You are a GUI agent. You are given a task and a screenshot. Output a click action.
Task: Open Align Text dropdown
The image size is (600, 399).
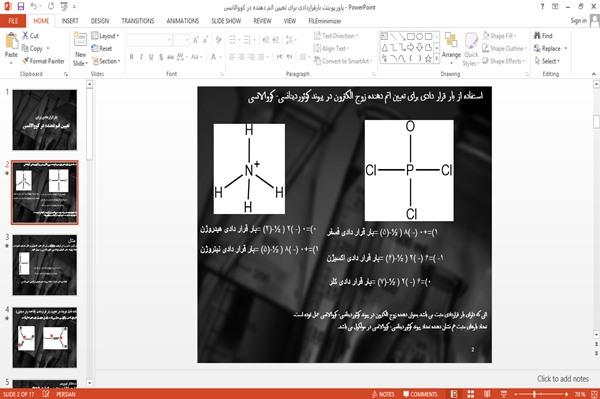(x=331, y=48)
